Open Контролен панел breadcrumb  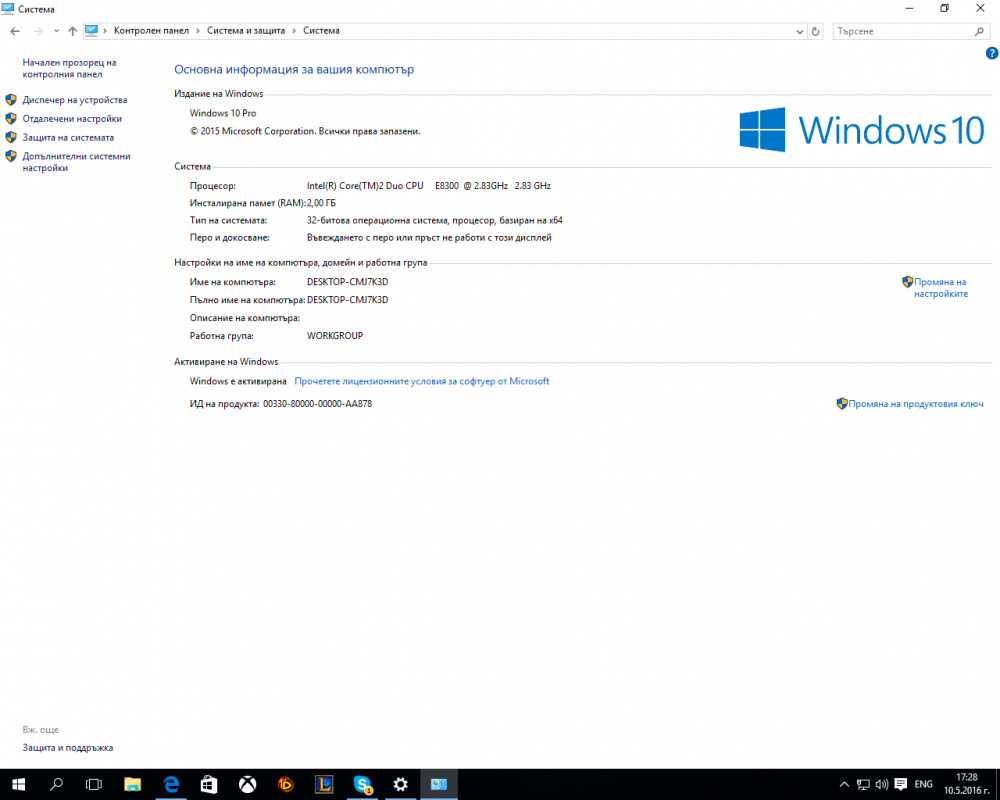[151, 31]
